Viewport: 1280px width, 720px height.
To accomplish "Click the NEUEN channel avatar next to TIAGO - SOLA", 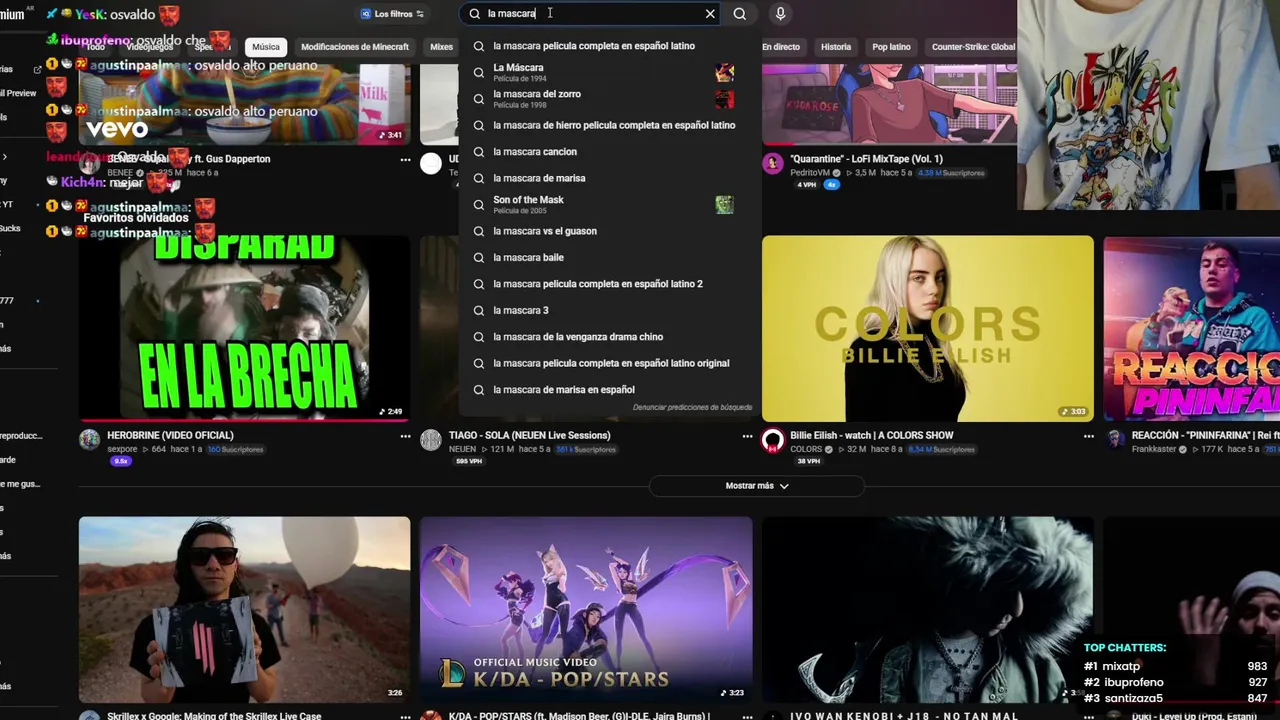I will [431, 440].
